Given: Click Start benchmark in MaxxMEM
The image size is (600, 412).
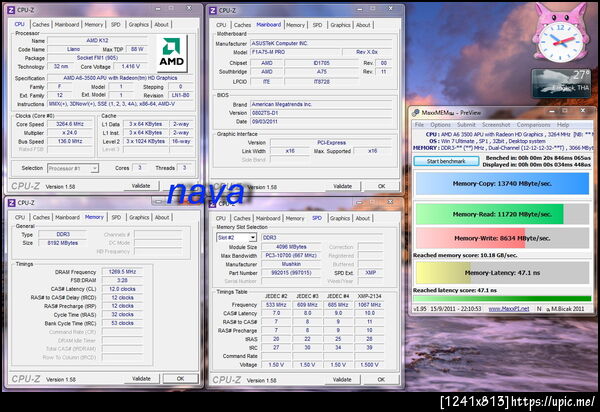Looking at the screenshot, I should [446, 161].
